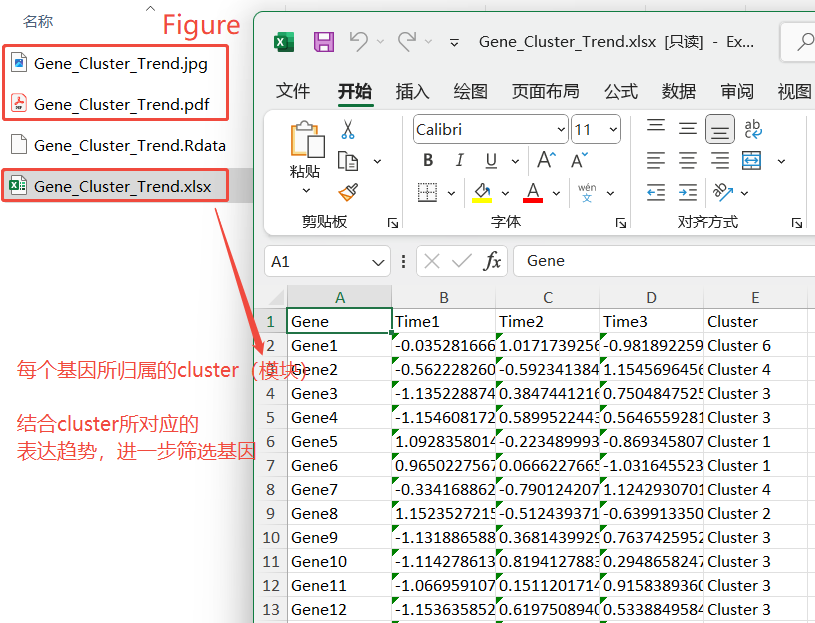Toggle bottom vertical alignment button

tap(719, 128)
